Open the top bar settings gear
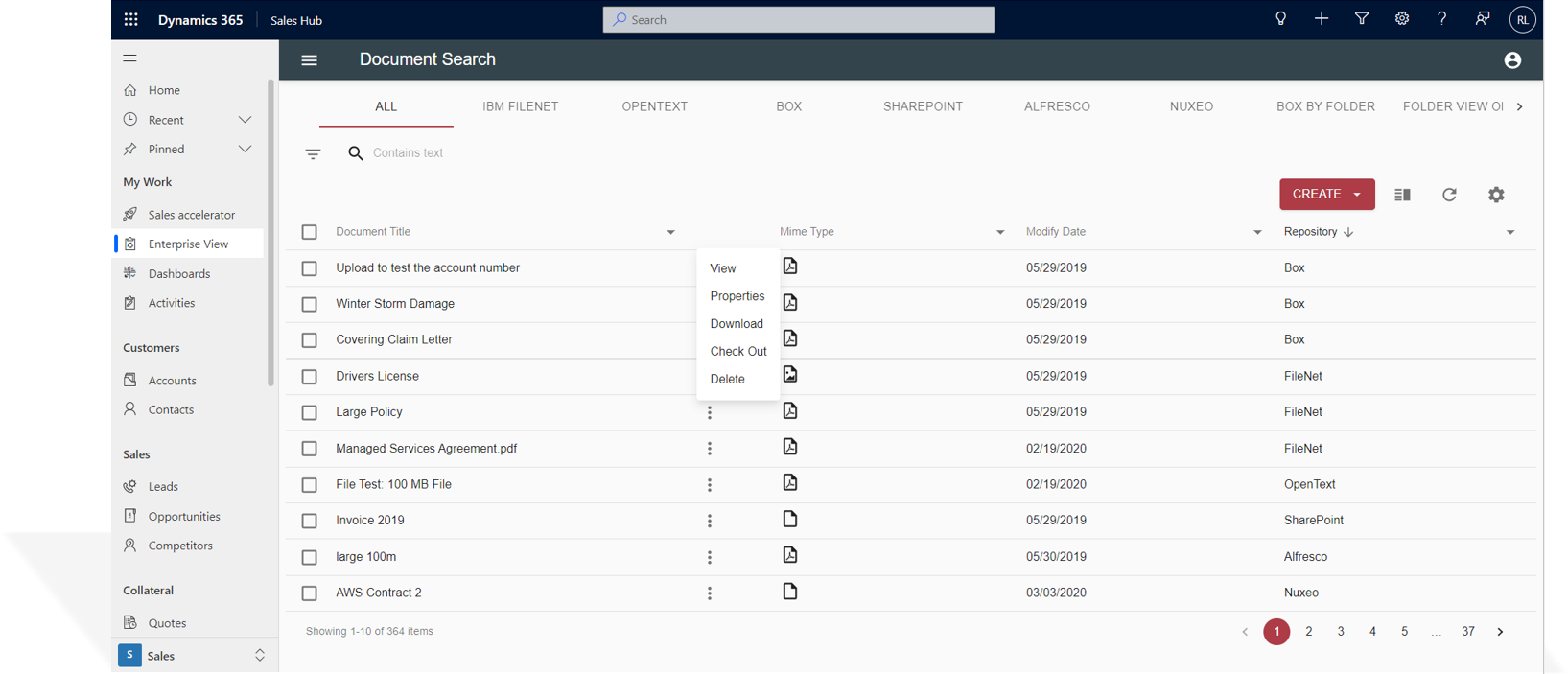 pyautogui.click(x=1401, y=18)
